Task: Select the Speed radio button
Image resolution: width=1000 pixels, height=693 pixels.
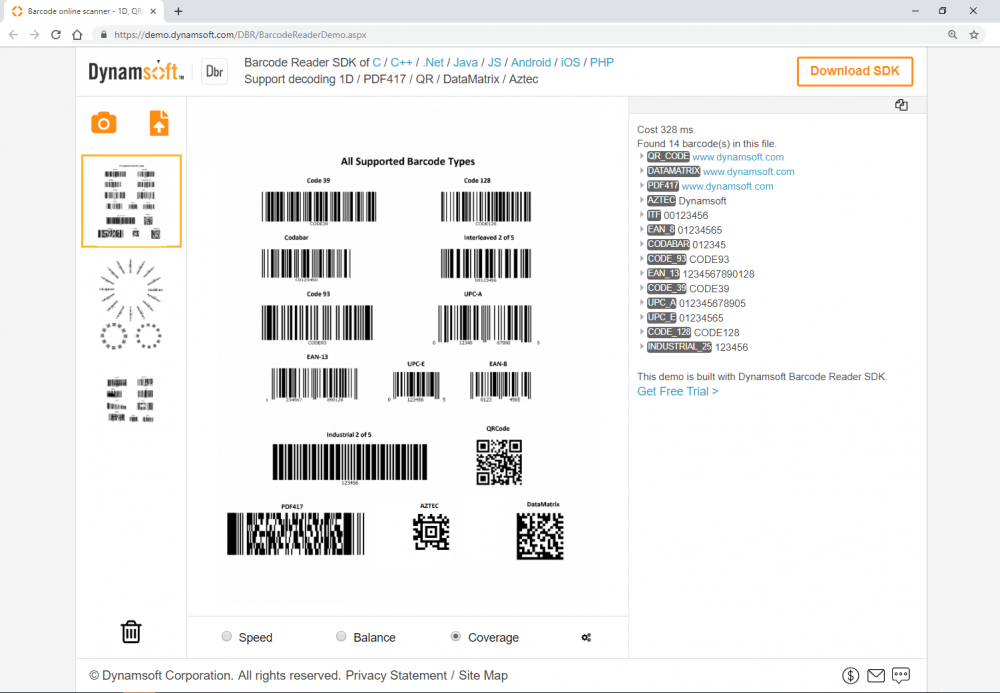Action: click(227, 637)
